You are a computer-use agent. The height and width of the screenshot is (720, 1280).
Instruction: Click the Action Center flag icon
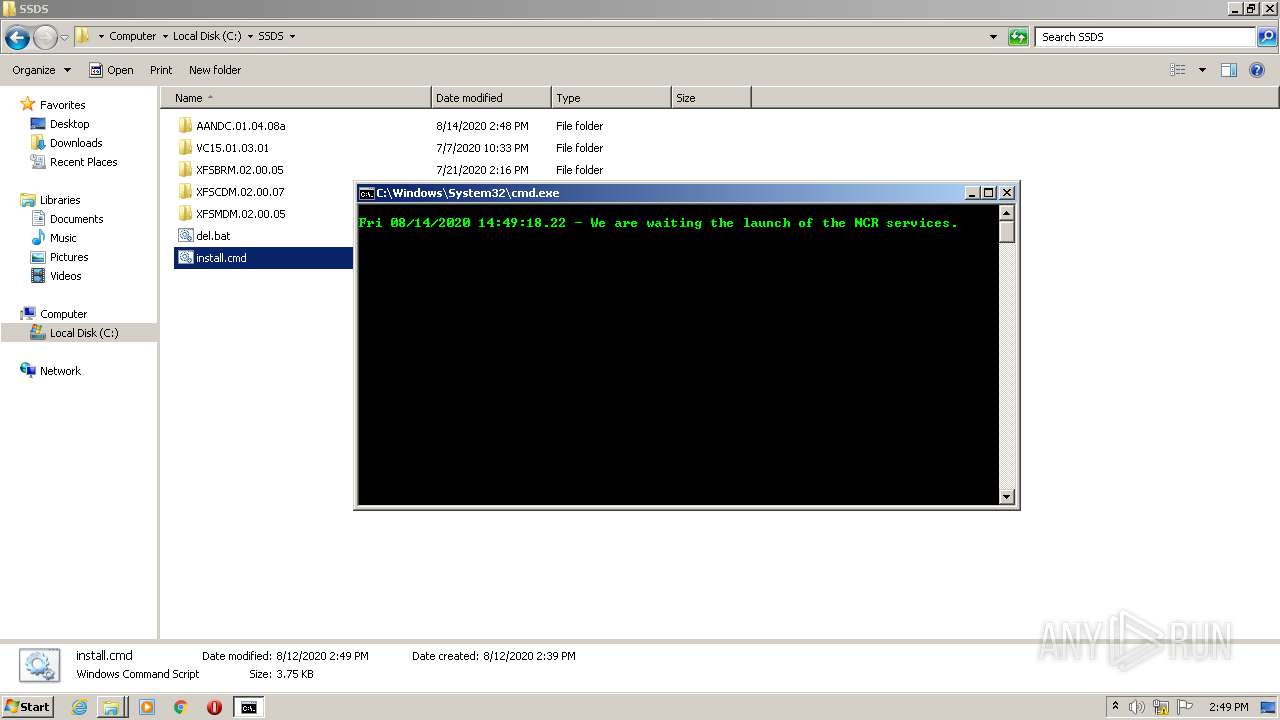(x=1185, y=707)
